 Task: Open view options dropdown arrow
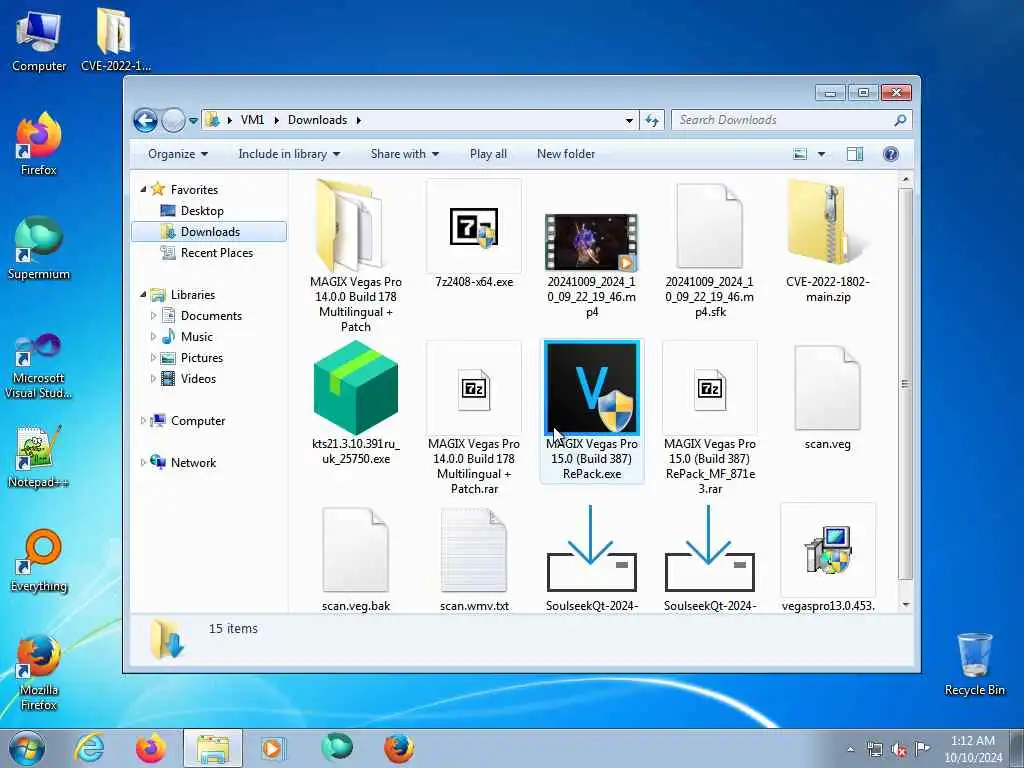click(821, 154)
